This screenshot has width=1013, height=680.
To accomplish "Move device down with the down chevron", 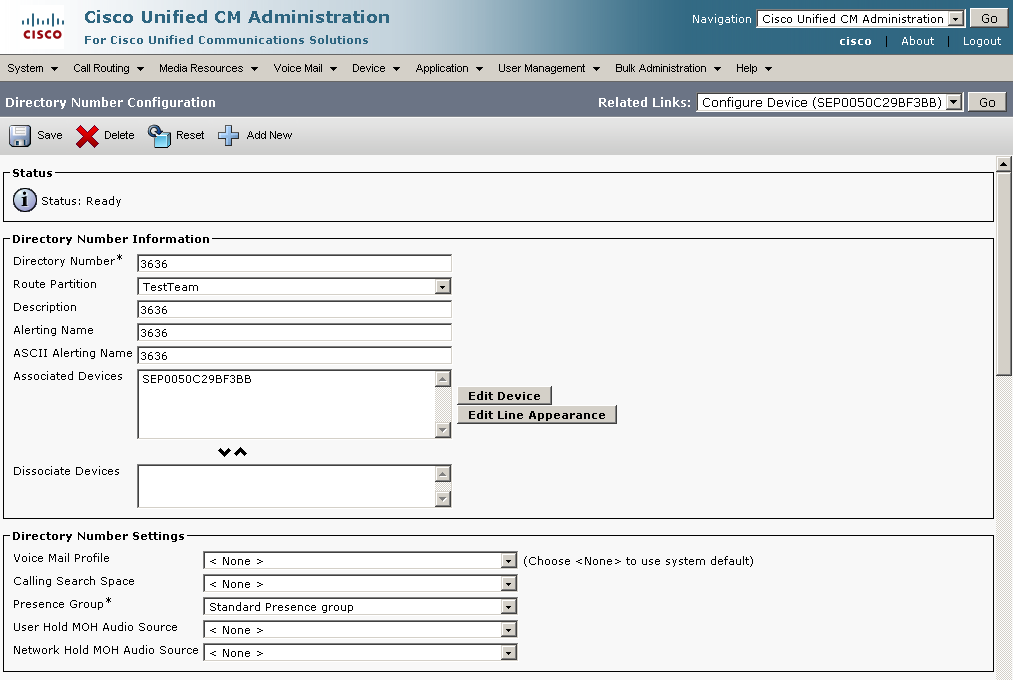I will (x=224, y=452).
